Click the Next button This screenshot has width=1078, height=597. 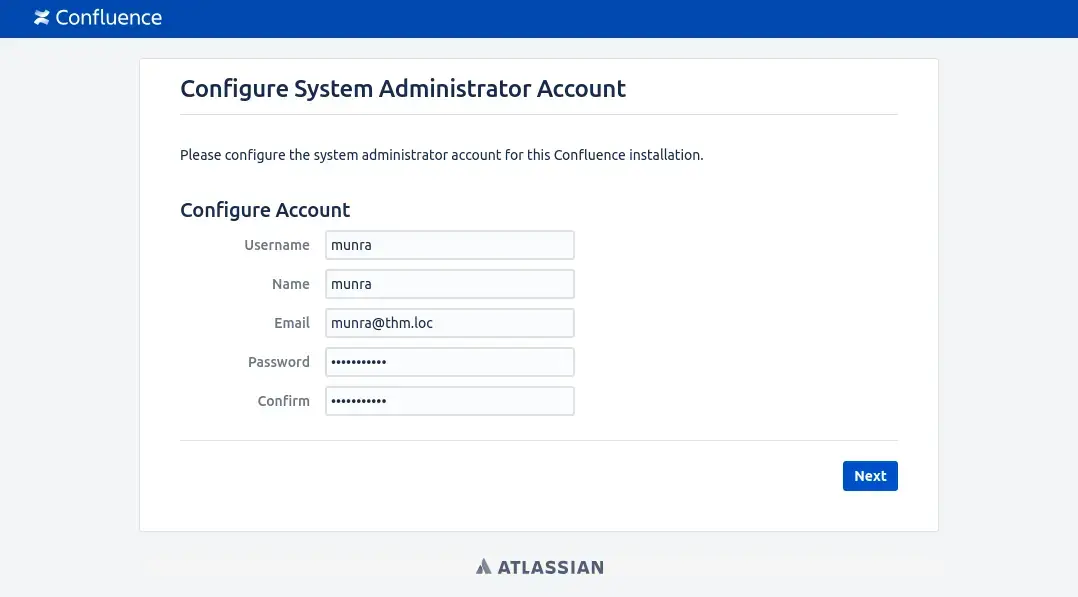(x=870, y=476)
